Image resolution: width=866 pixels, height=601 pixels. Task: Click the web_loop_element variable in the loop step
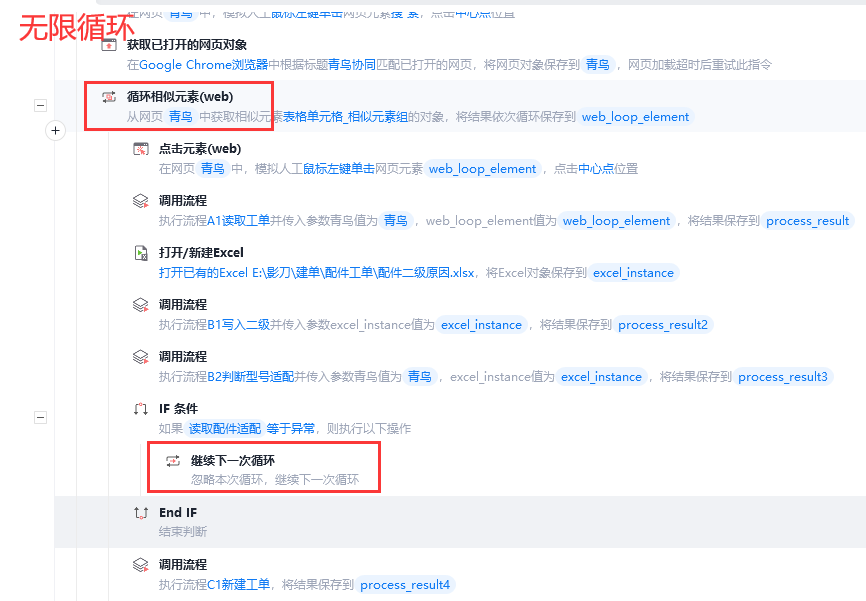pos(635,117)
